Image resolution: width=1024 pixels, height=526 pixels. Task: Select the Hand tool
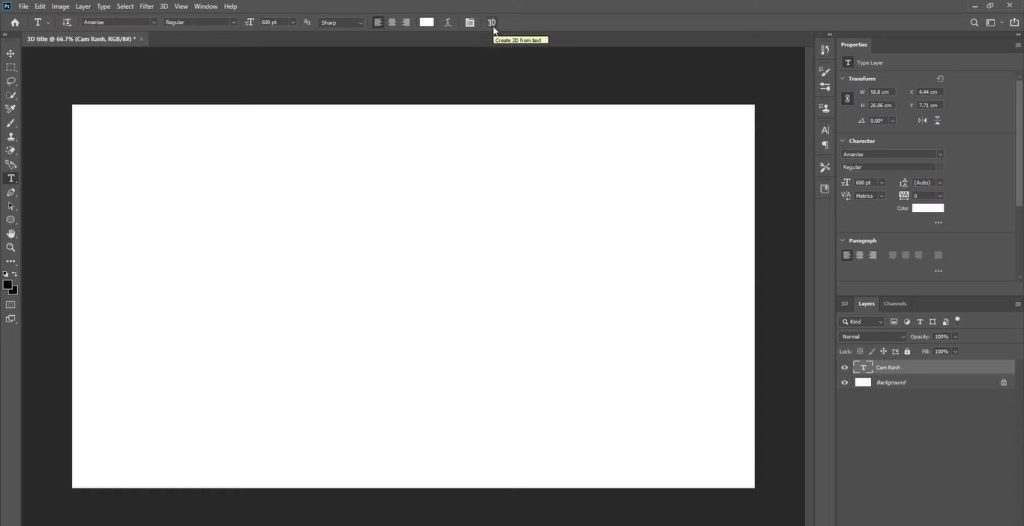pos(10,234)
